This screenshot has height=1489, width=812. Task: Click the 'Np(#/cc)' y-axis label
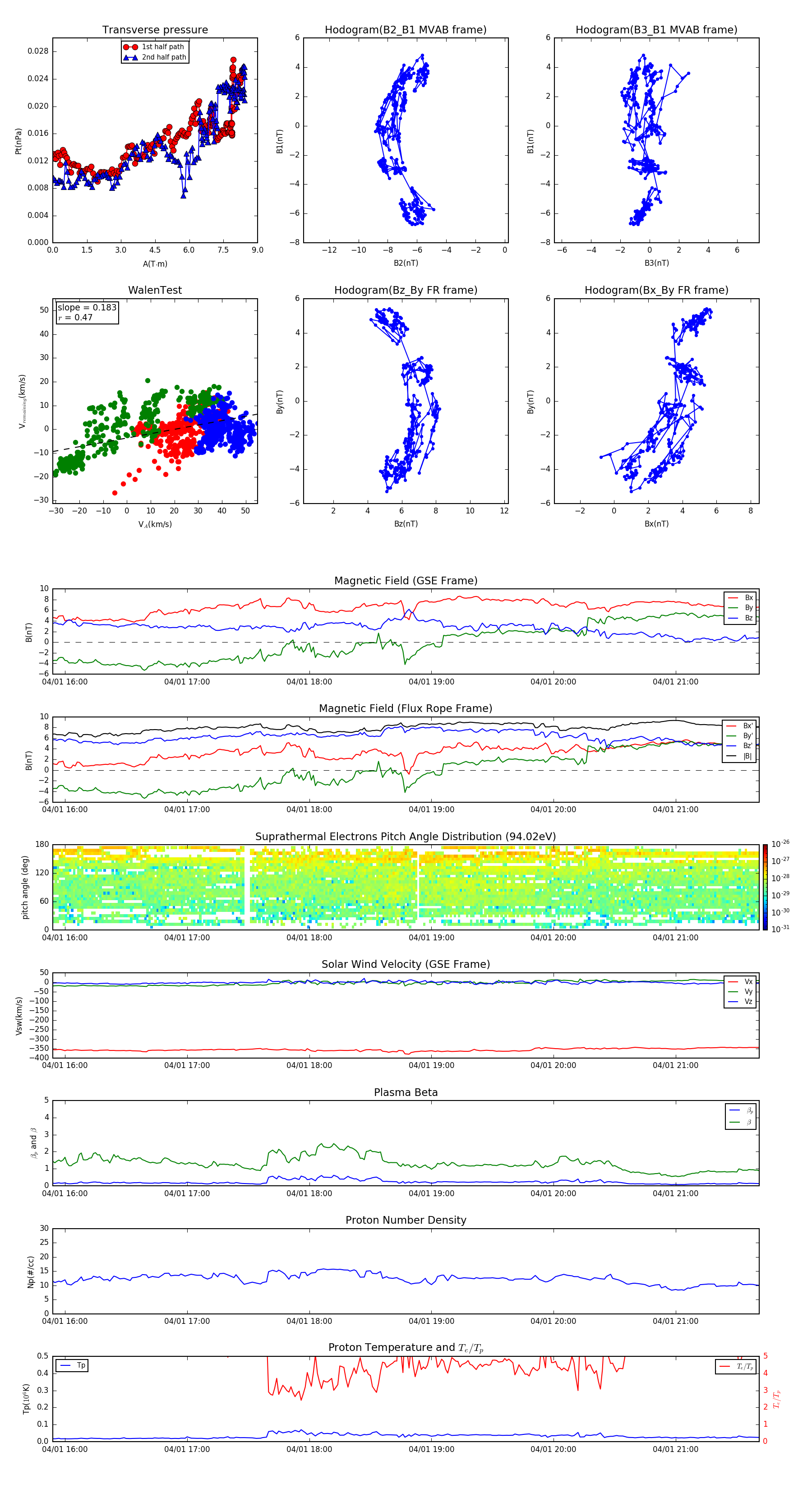click(x=31, y=1272)
